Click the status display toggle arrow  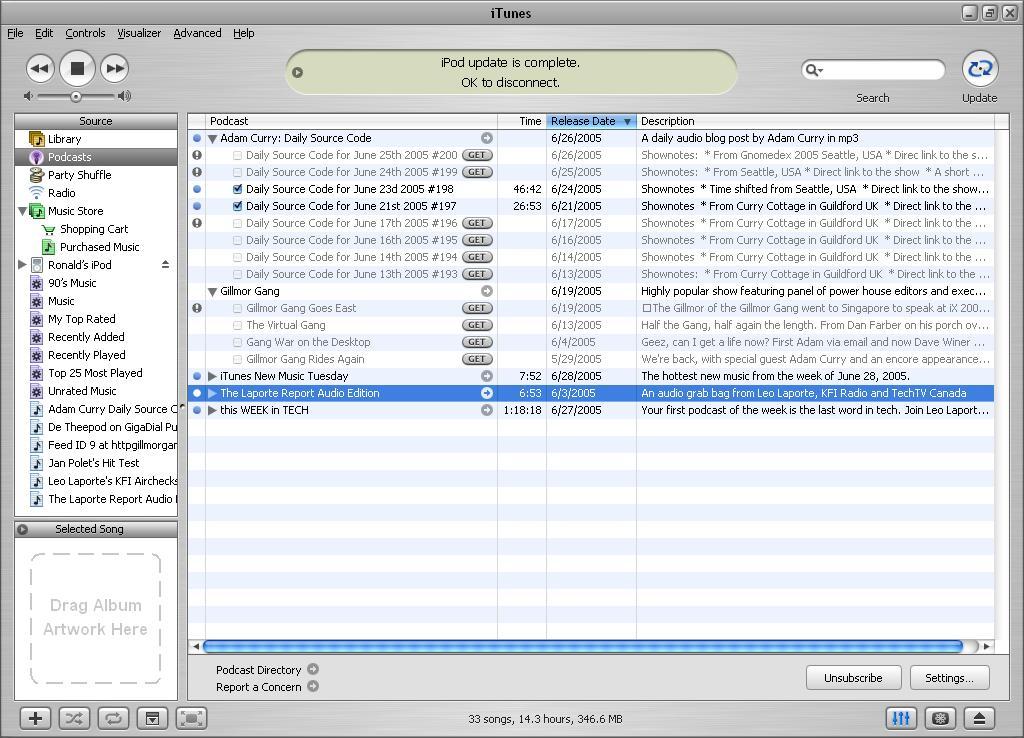tap(297, 72)
